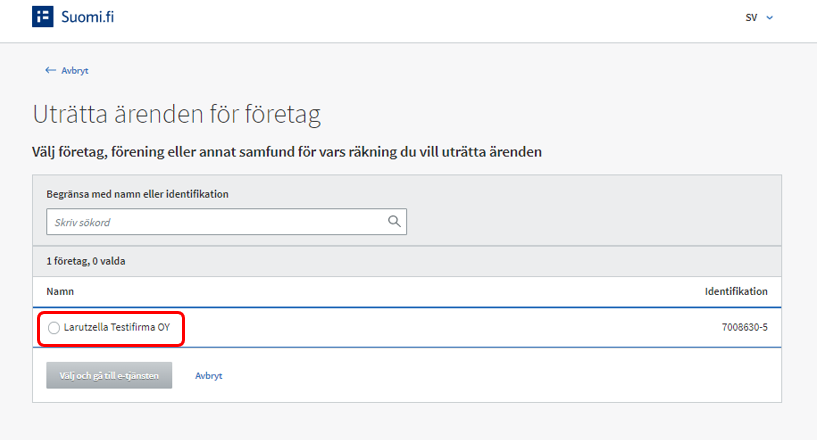817x440 pixels.
Task: Click the magnifying glass search icon
Action: coord(394,221)
